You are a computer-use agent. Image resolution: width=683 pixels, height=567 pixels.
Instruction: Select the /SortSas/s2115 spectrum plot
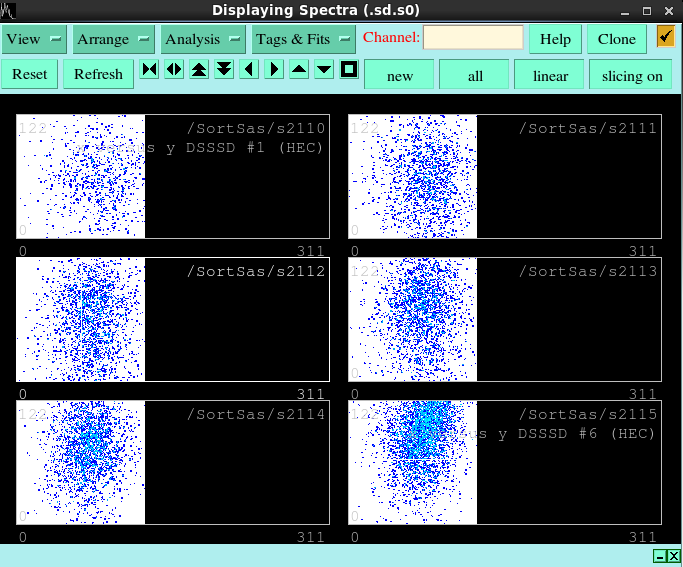point(505,462)
